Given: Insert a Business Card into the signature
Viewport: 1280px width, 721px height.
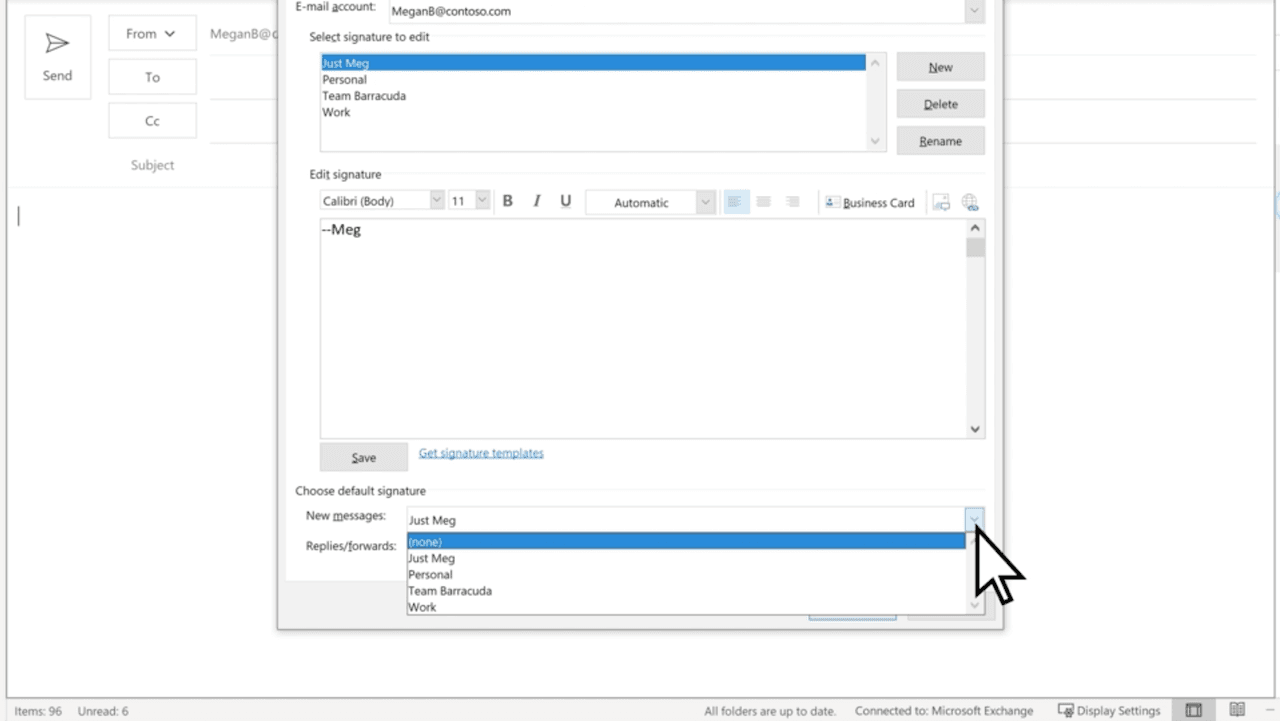Looking at the screenshot, I should [871, 202].
